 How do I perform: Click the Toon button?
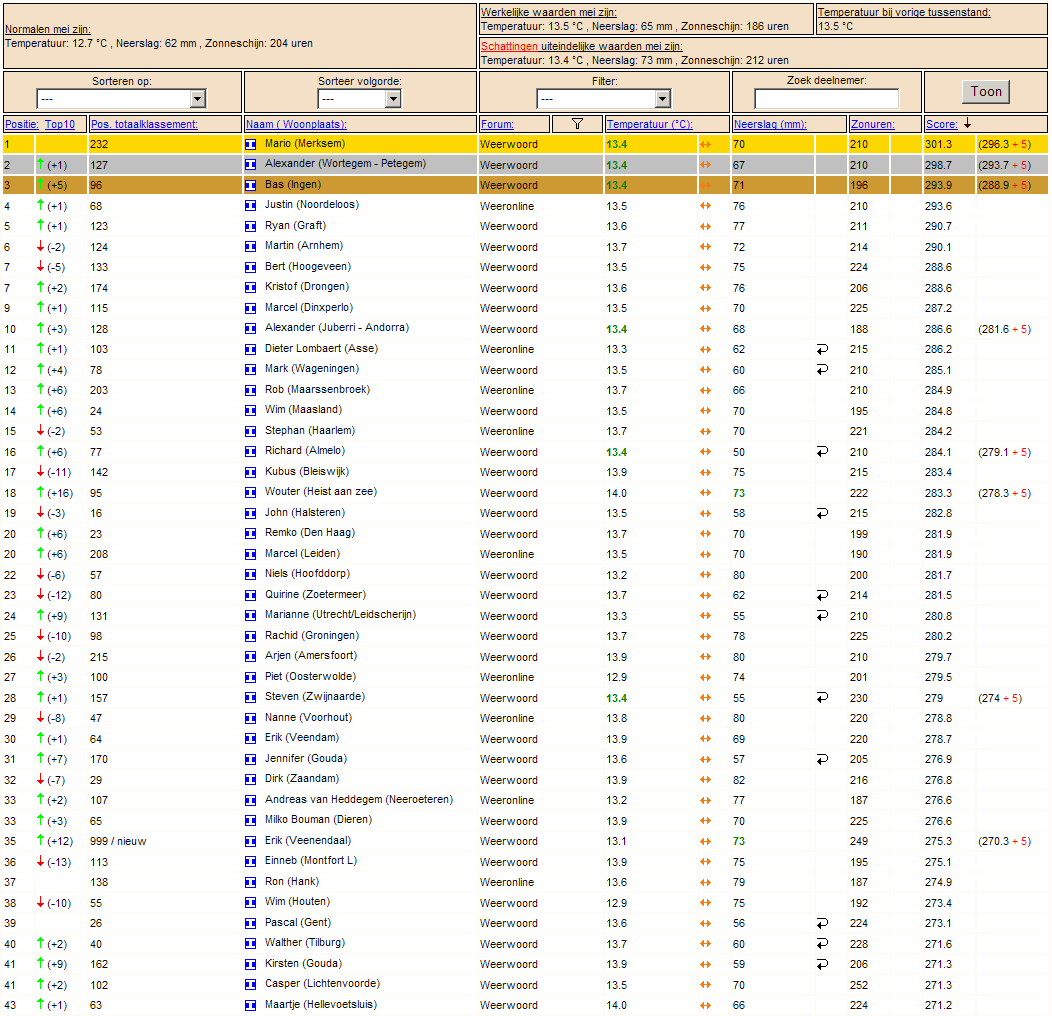coord(986,92)
